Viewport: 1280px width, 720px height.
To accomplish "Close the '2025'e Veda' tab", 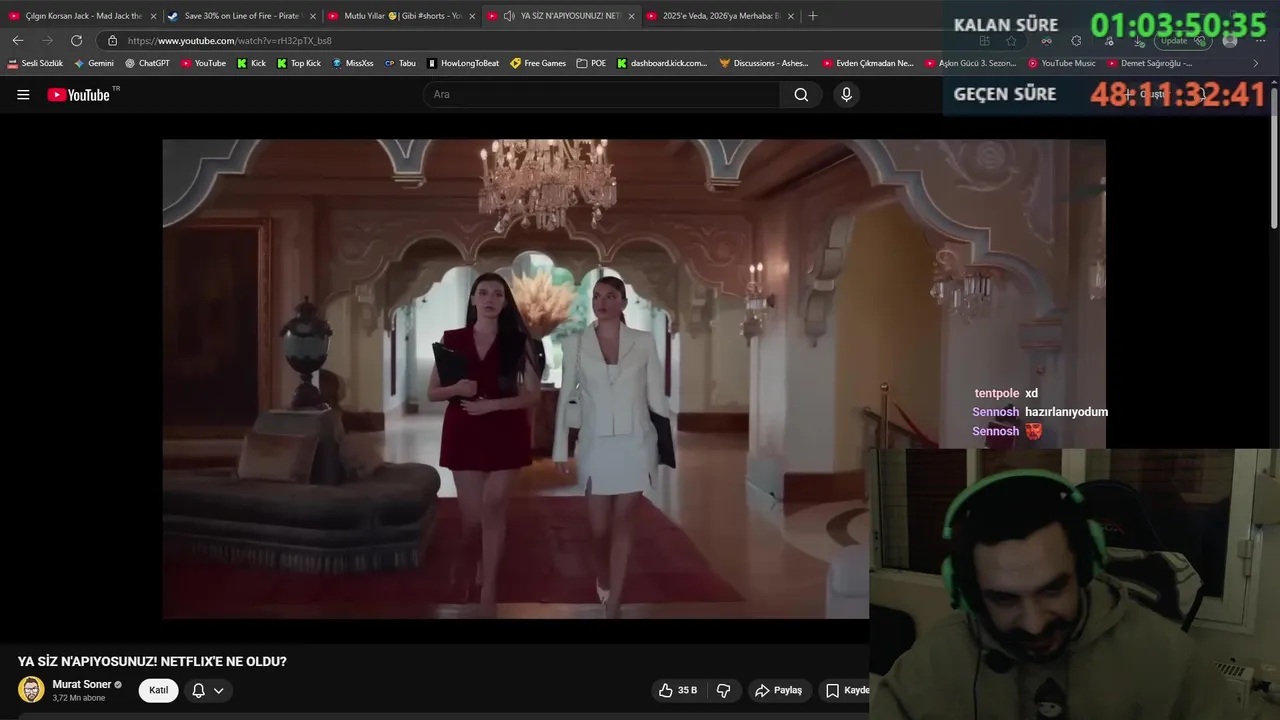I will [791, 16].
